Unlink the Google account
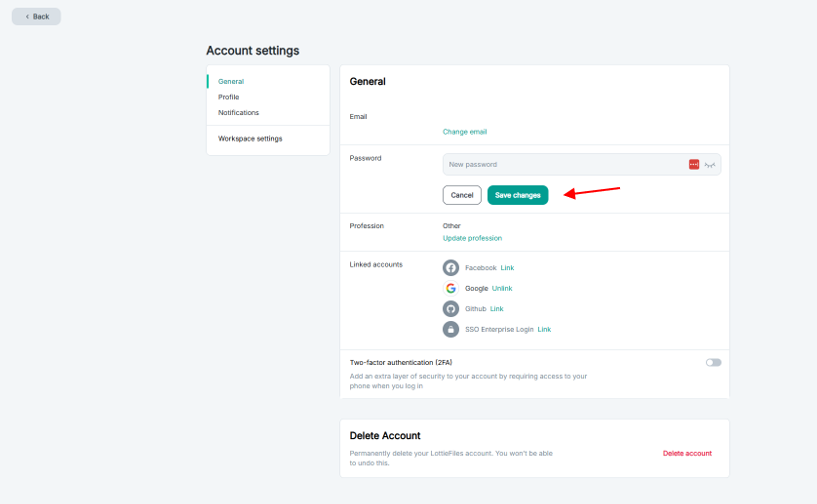The width and height of the screenshot is (817, 504). (502, 288)
